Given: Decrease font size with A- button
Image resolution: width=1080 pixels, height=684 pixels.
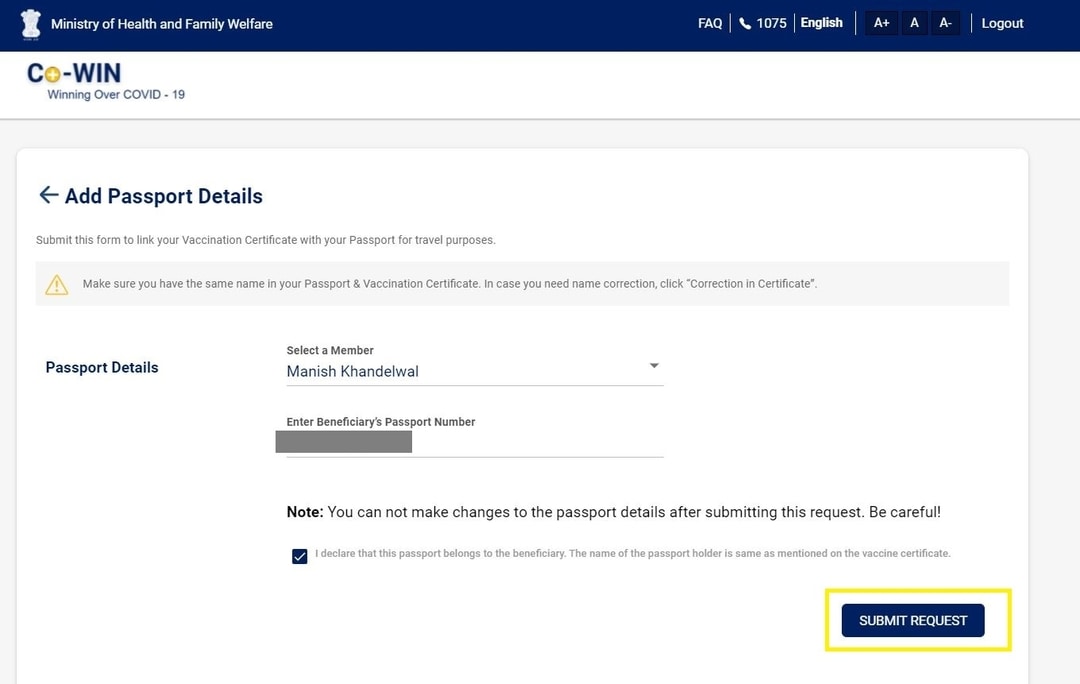Looking at the screenshot, I should click(x=945, y=23).
